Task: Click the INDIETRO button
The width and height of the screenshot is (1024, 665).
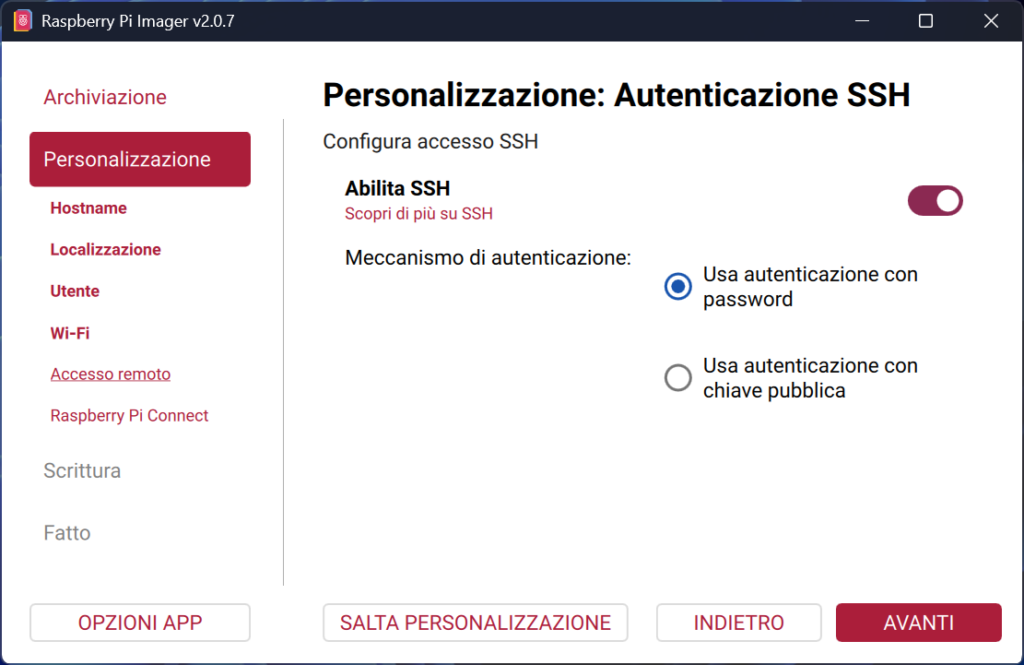Action: [738, 622]
